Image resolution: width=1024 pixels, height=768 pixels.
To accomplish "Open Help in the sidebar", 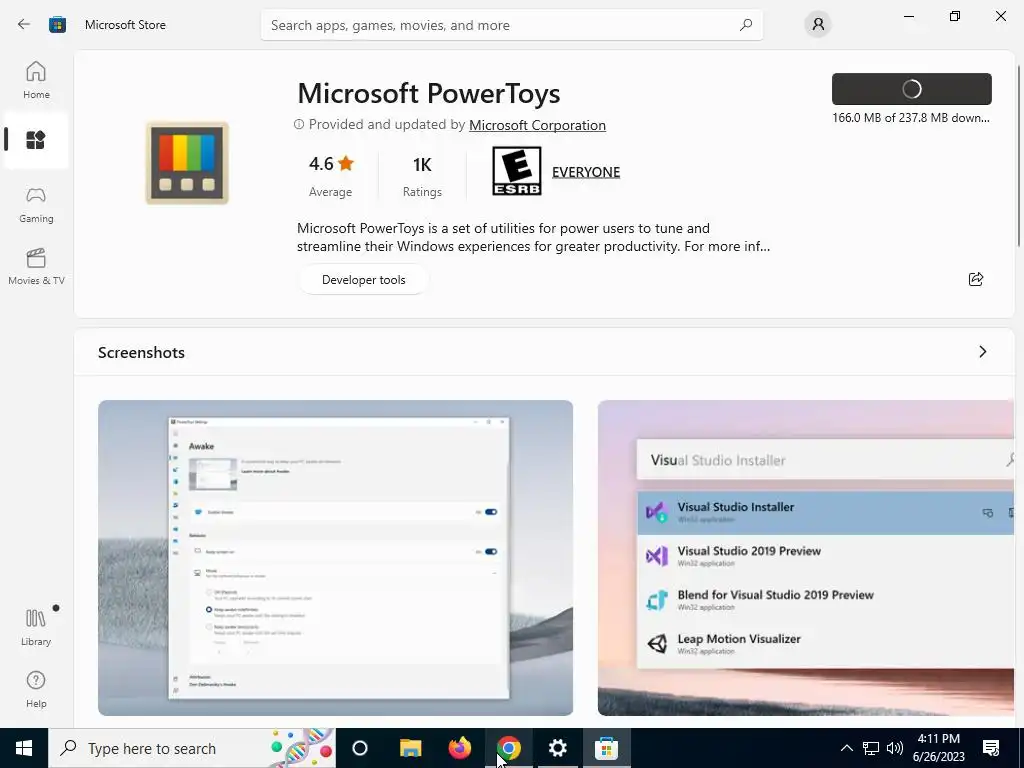I will pyautogui.click(x=36, y=690).
